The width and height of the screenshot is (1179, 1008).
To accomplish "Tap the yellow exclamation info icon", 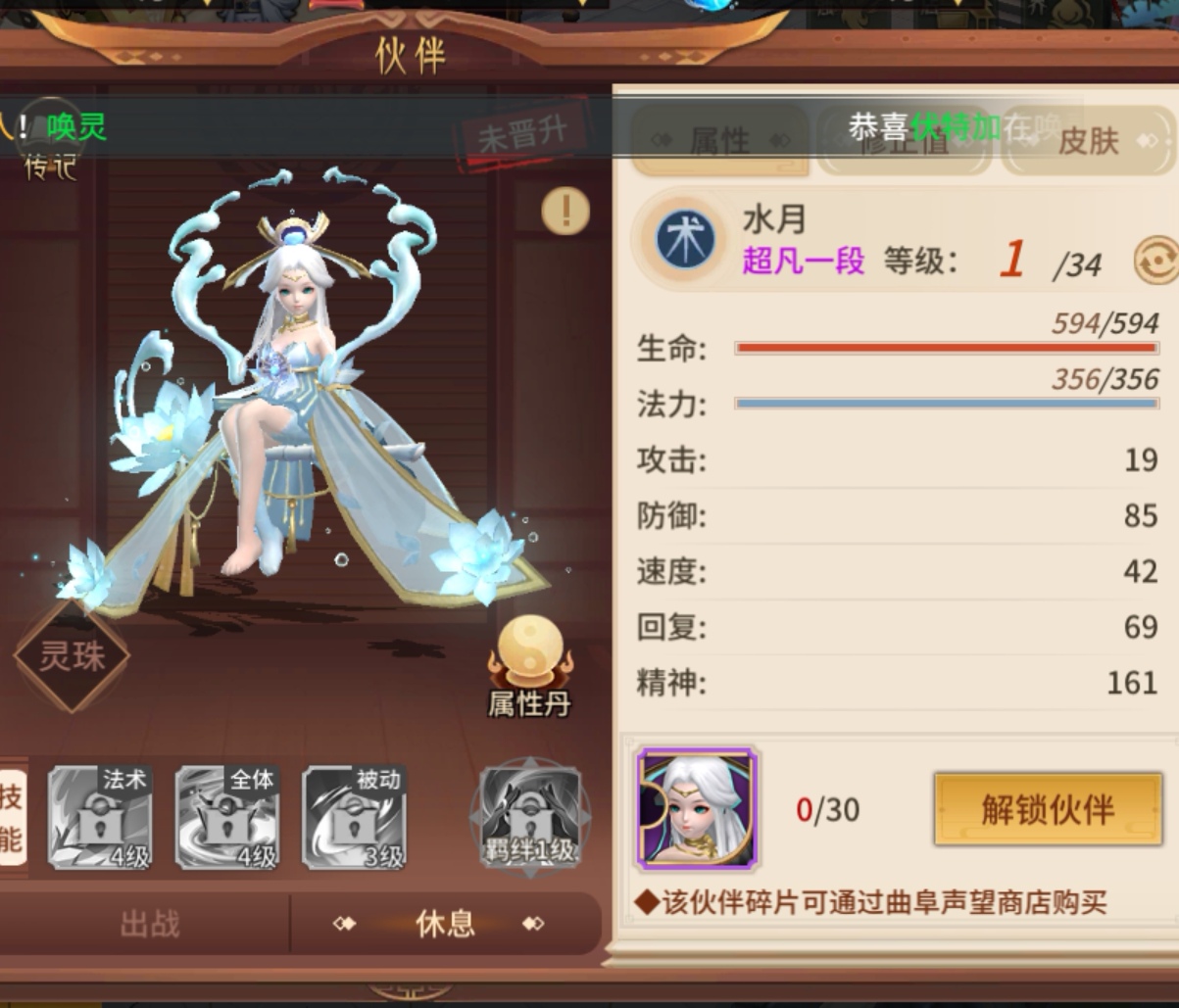I will [x=565, y=211].
